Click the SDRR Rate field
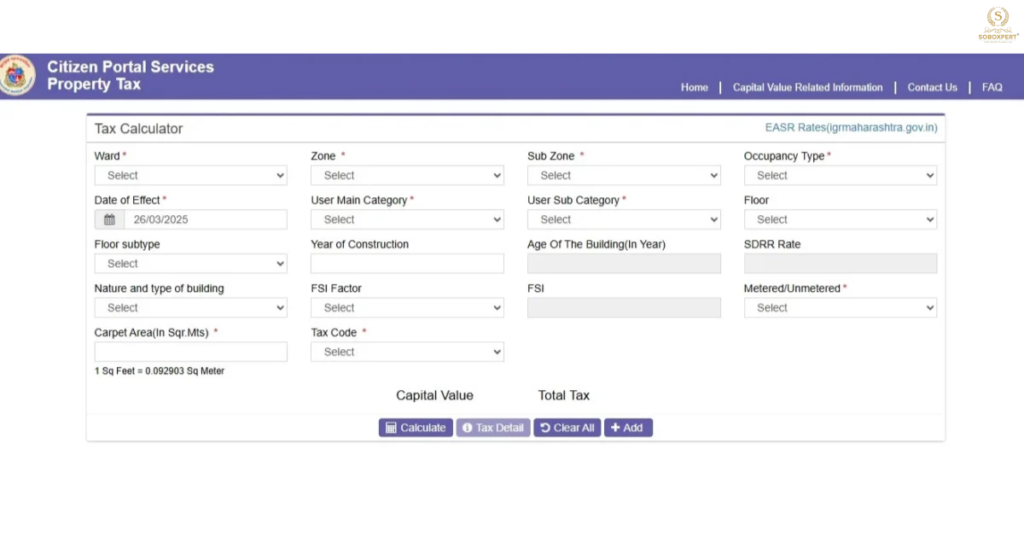The height and width of the screenshot is (536, 1024). pos(840,263)
